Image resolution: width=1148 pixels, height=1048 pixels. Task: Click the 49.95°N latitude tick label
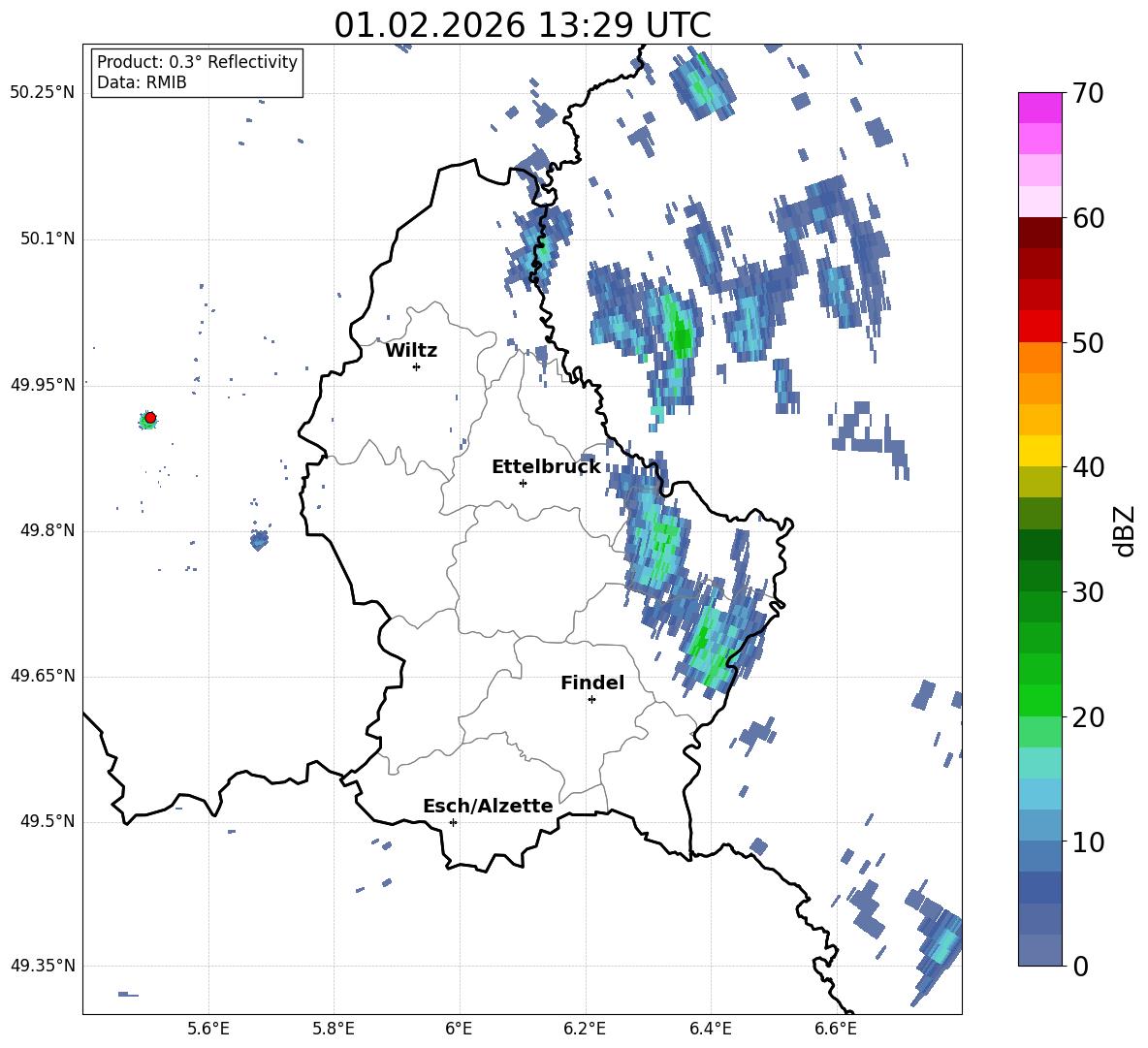[x=42, y=384]
